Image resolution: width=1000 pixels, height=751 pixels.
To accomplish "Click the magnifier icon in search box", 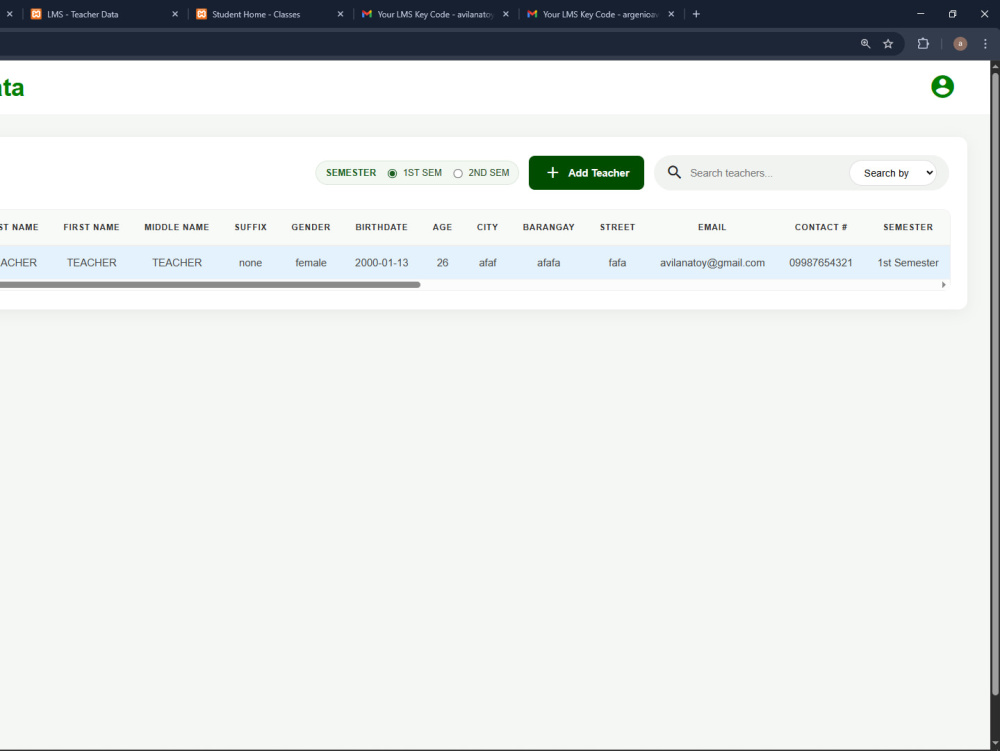I will coord(674,172).
